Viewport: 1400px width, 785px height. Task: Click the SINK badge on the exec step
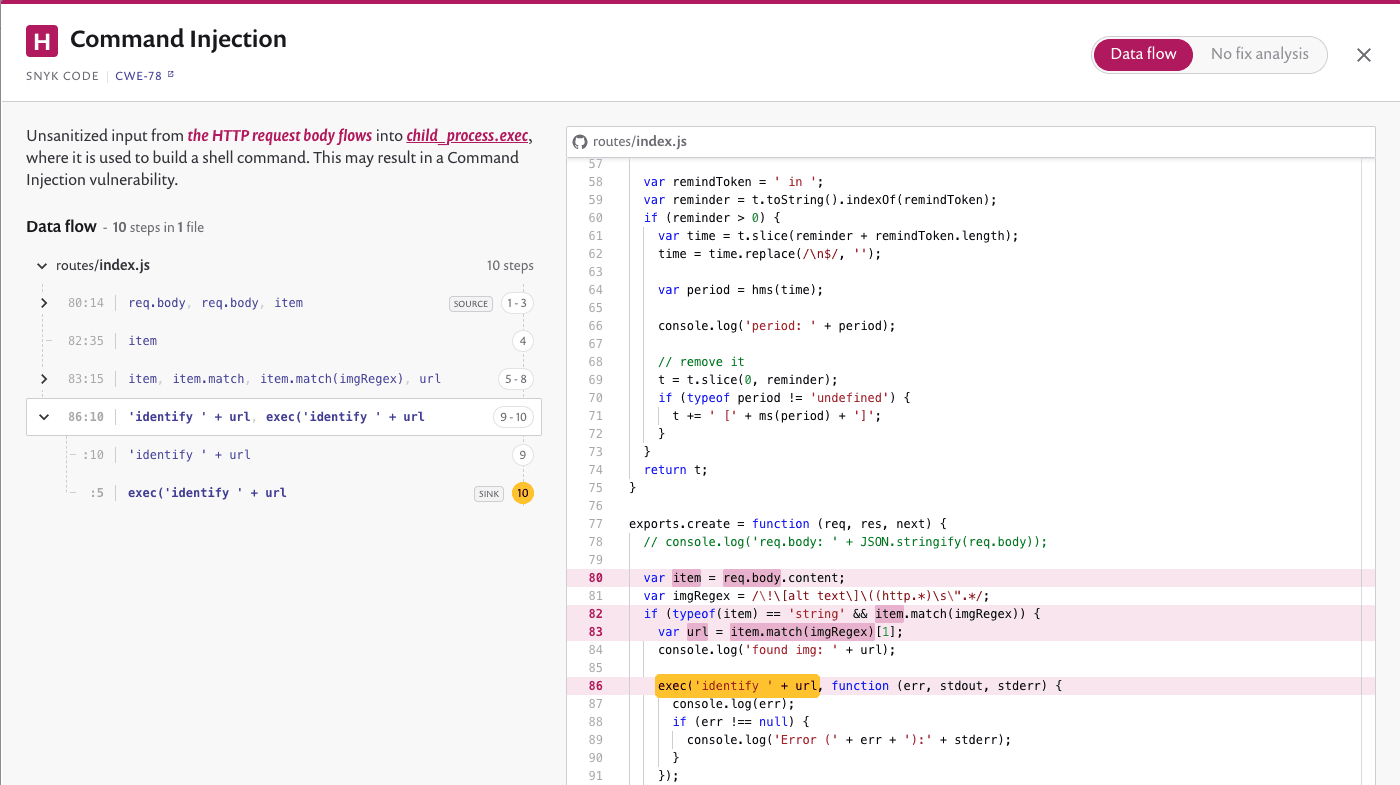488,493
